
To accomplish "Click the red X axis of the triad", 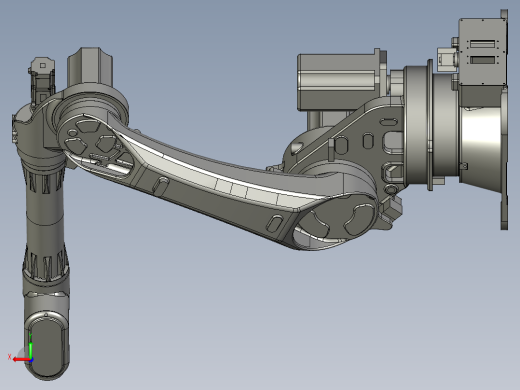I will pyautogui.click(x=21, y=360).
